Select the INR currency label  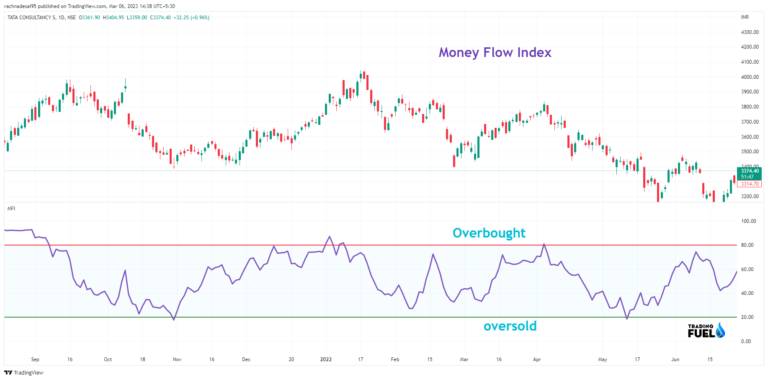point(745,17)
